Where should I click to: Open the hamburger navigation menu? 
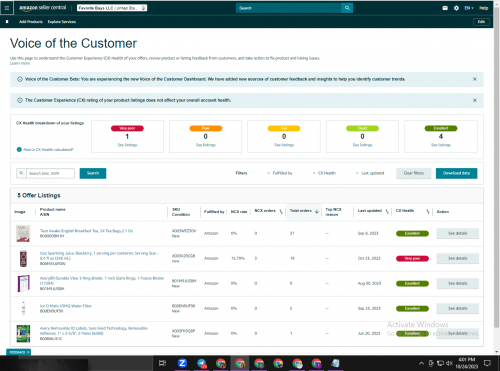pos(7,8)
